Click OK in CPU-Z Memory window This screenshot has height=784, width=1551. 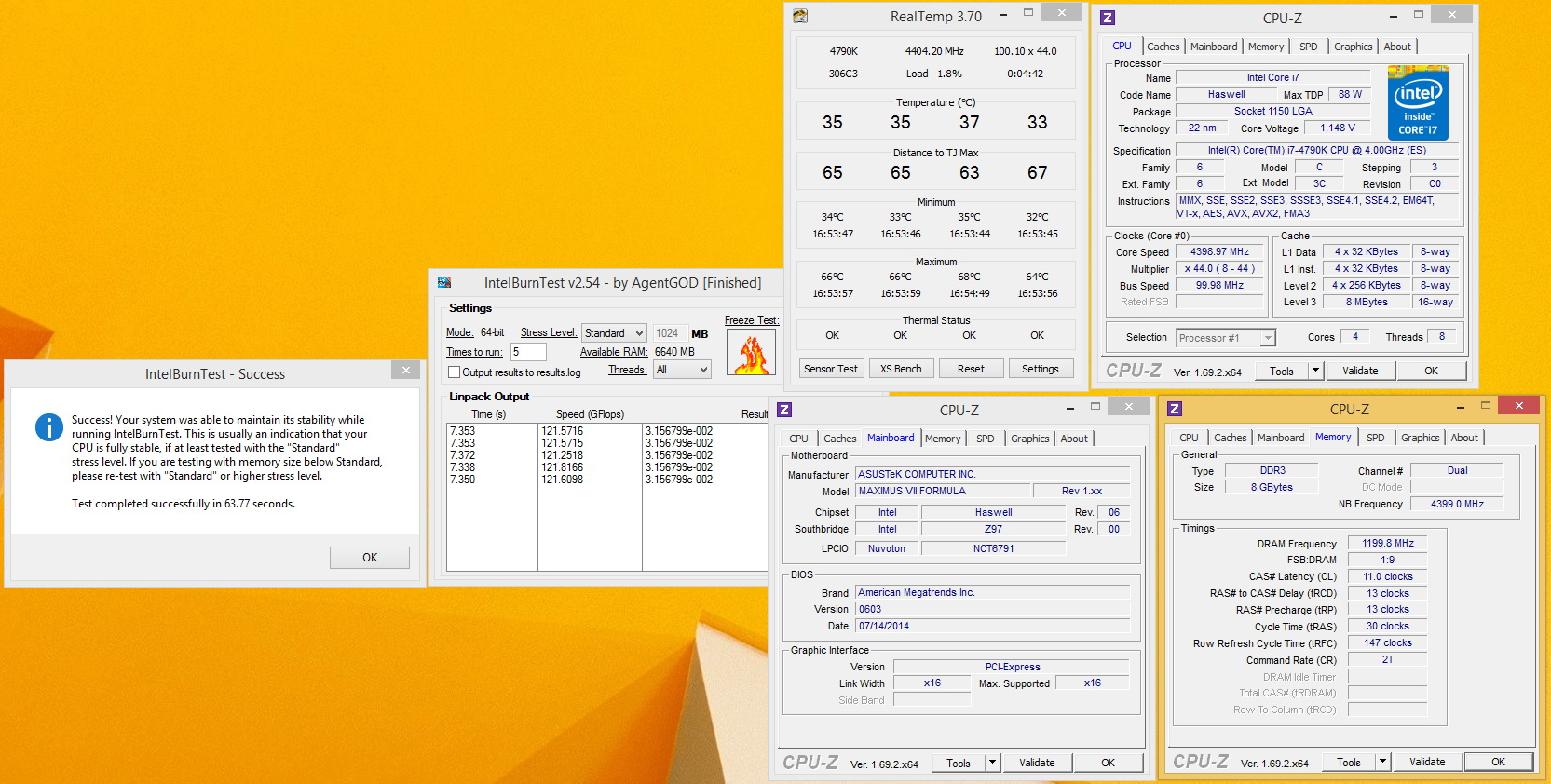click(x=1498, y=762)
